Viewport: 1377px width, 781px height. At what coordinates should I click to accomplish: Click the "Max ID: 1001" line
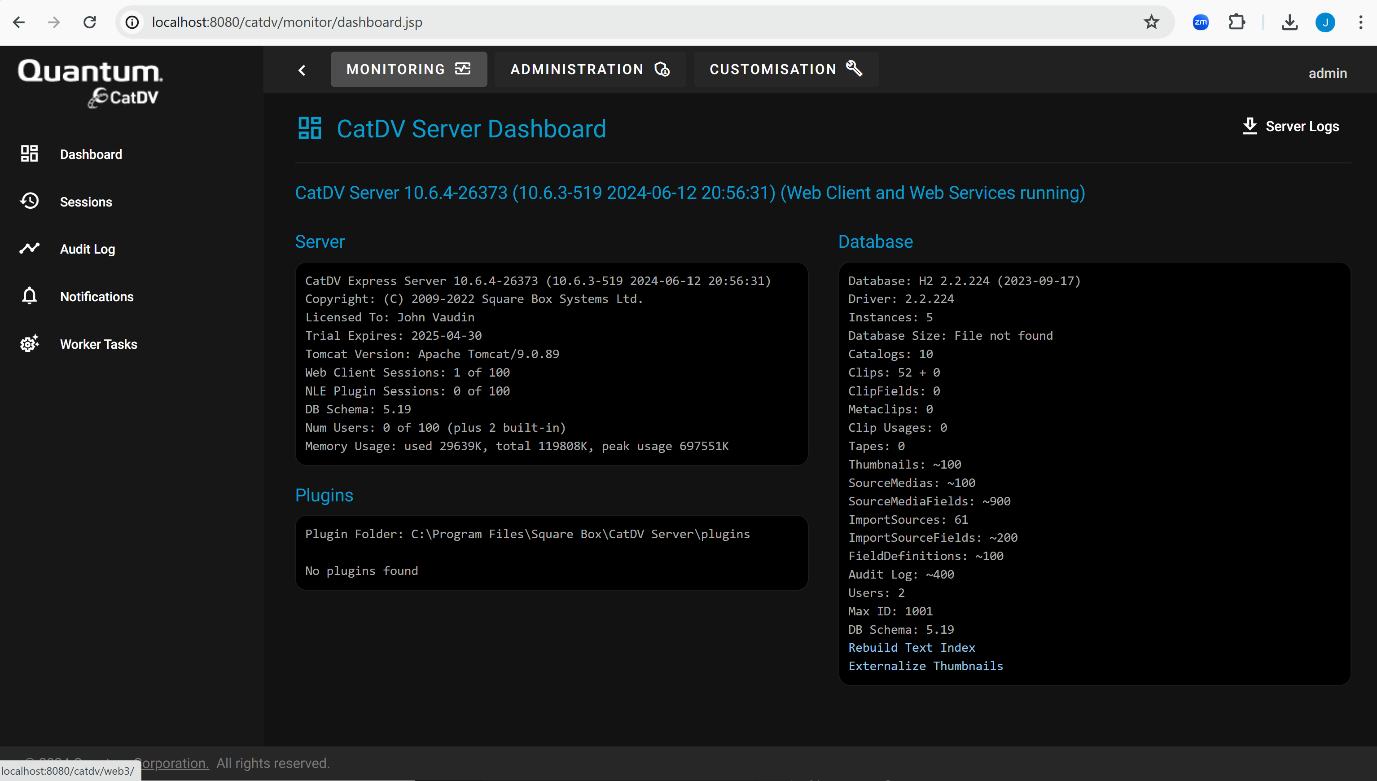(890, 611)
